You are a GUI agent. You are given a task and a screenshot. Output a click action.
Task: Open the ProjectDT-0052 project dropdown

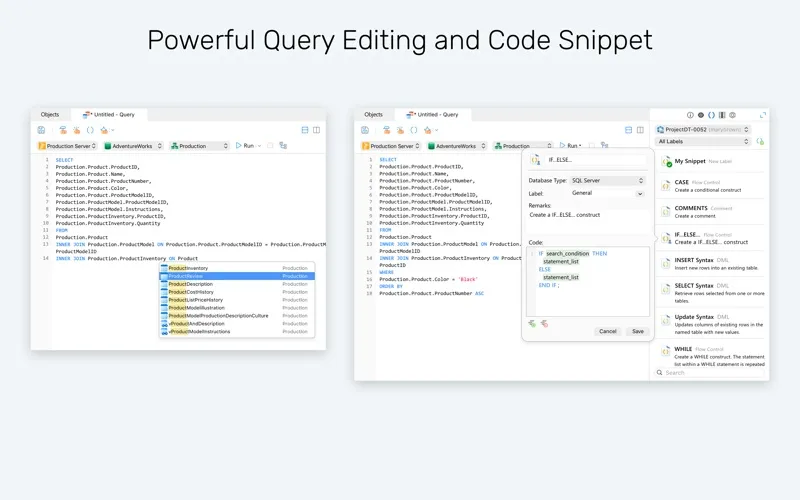coord(703,130)
